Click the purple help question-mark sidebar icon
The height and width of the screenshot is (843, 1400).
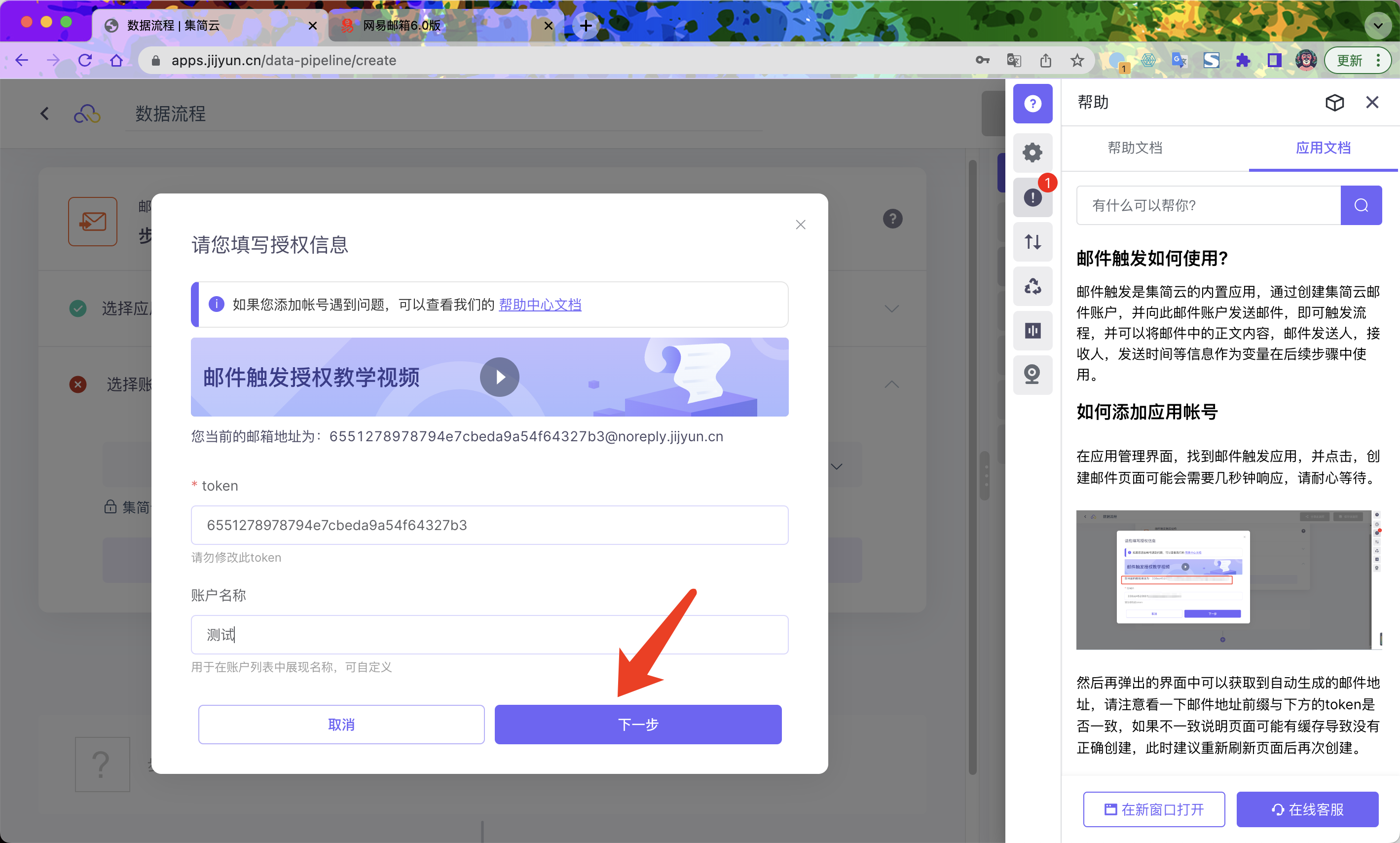(1032, 103)
